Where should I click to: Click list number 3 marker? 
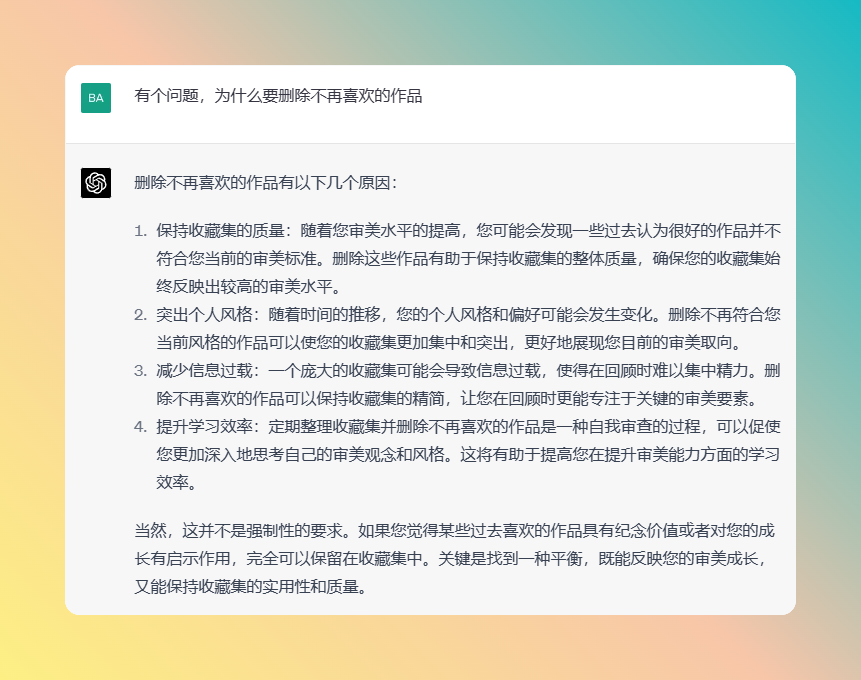140,370
